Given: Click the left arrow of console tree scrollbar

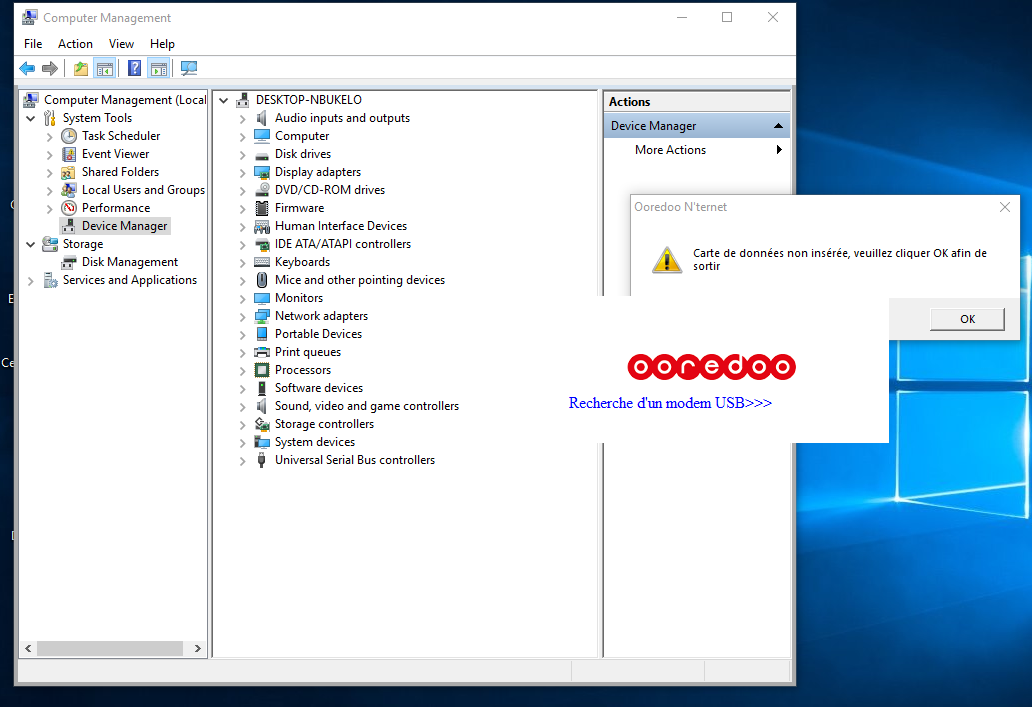Looking at the screenshot, I should [x=28, y=648].
